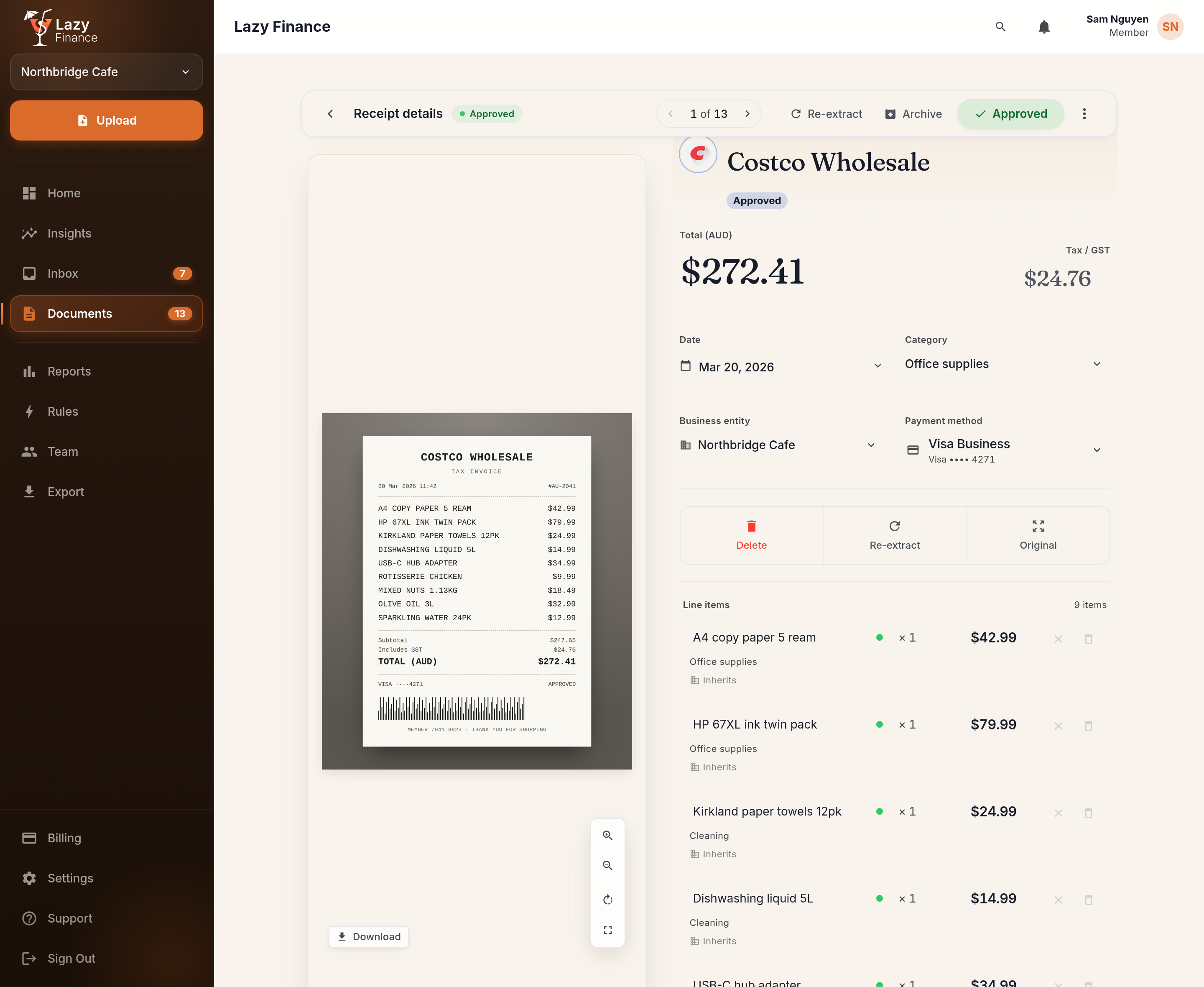
Task: Open Inbox with 7 items
Action: point(106,274)
